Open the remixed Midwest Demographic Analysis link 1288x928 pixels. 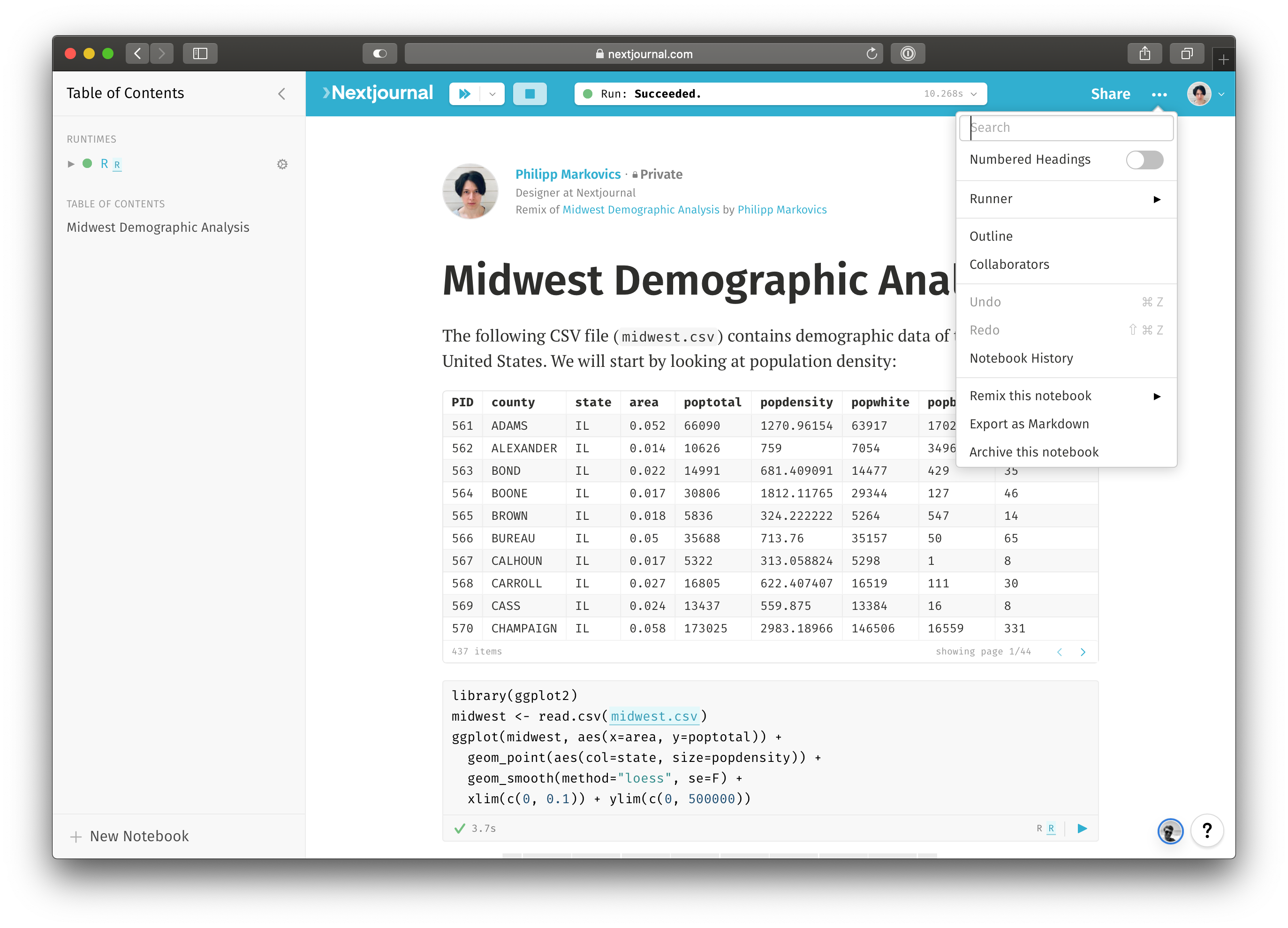pyautogui.click(x=641, y=210)
